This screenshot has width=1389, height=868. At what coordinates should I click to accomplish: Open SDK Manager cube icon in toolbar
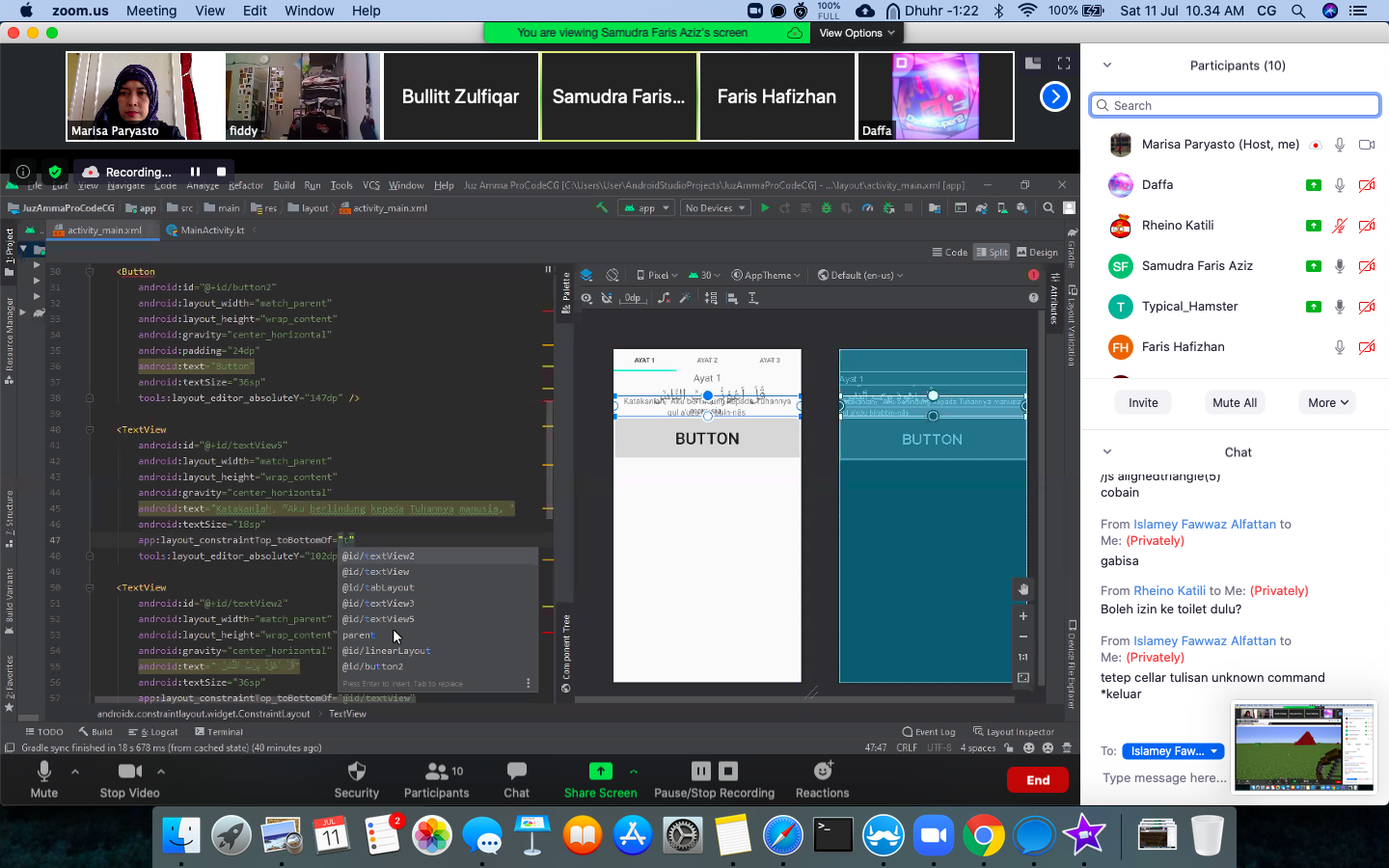[1021, 207]
